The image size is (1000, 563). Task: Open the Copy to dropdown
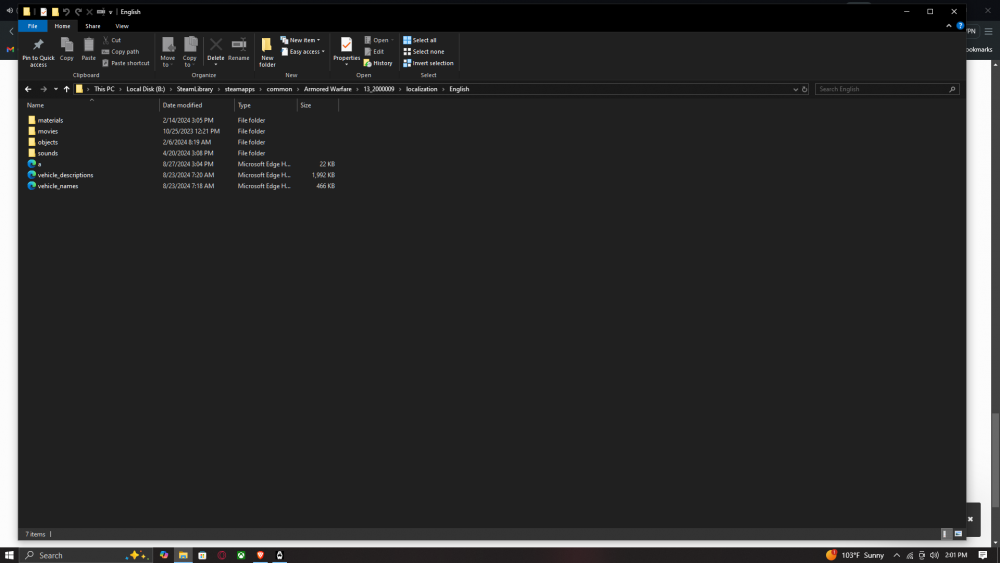tap(190, 52)
